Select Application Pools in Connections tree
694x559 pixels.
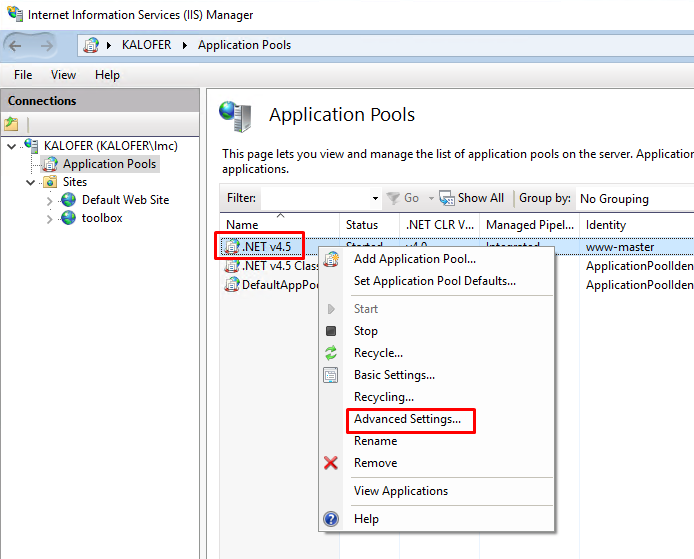(109, 164)
